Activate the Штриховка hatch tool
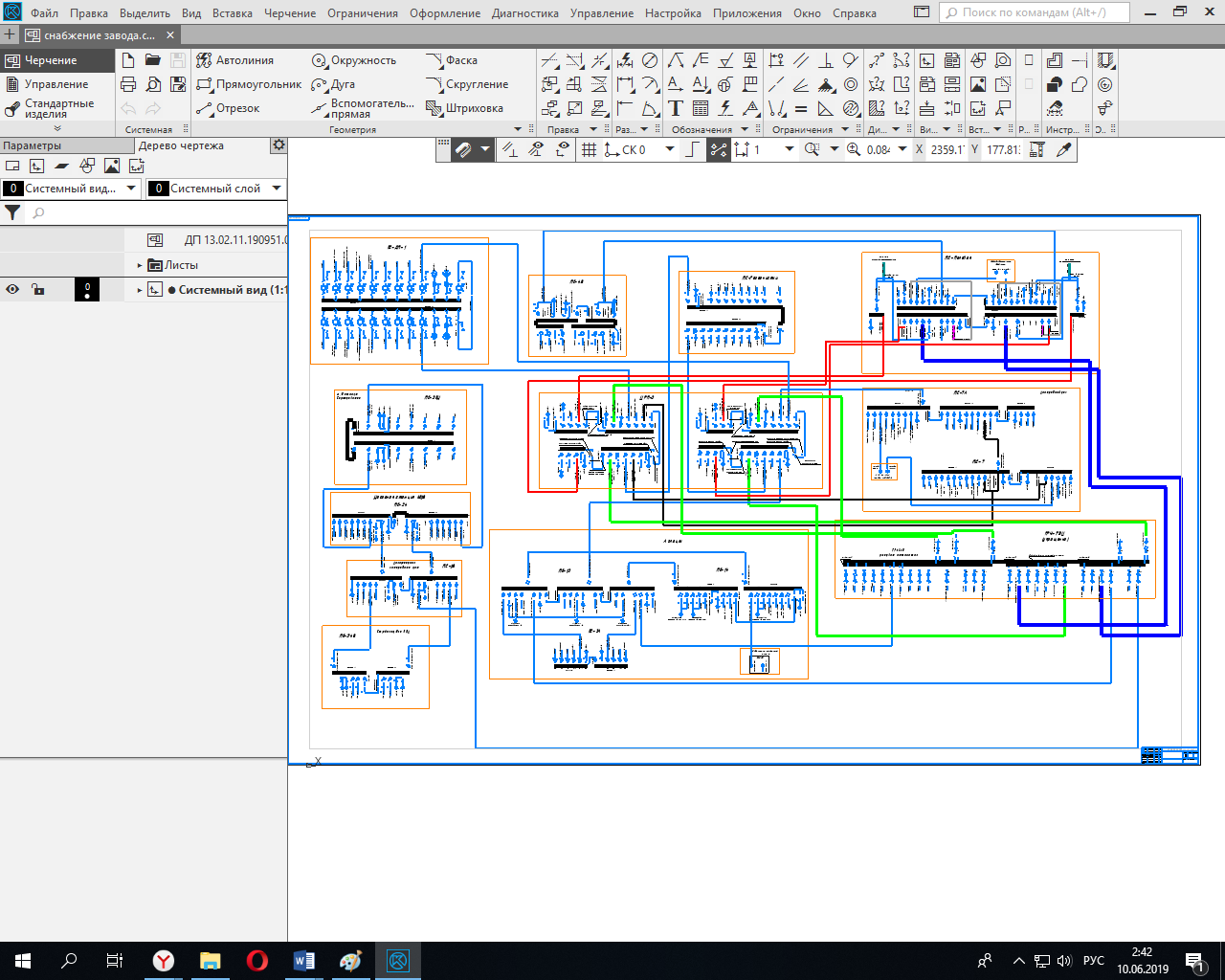This screenshot has width=1225, height=980. tap(465, 108)
